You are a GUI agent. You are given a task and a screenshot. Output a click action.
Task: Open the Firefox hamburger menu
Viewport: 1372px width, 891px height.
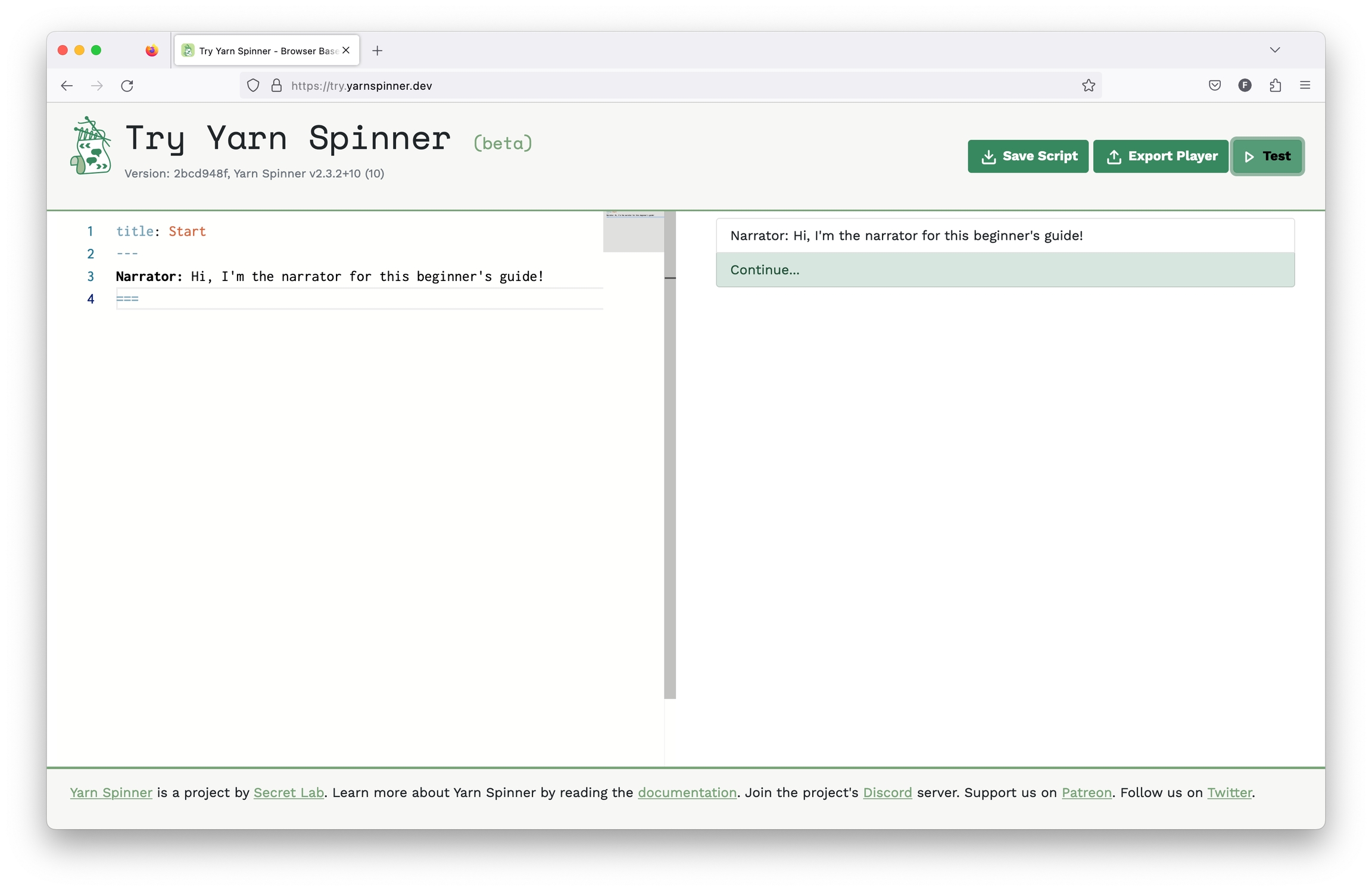point(1305,86)
